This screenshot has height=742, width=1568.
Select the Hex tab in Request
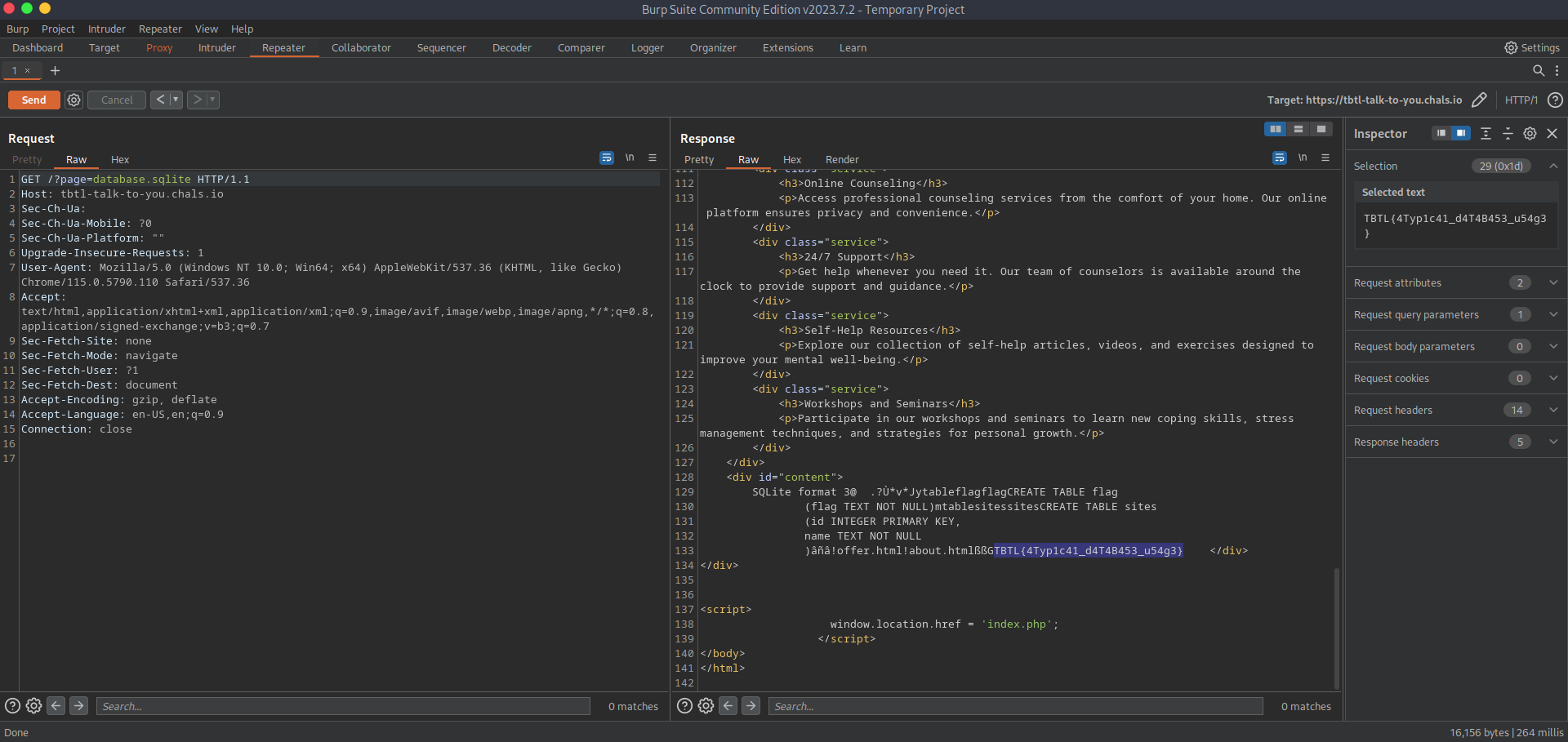point(120,160)
